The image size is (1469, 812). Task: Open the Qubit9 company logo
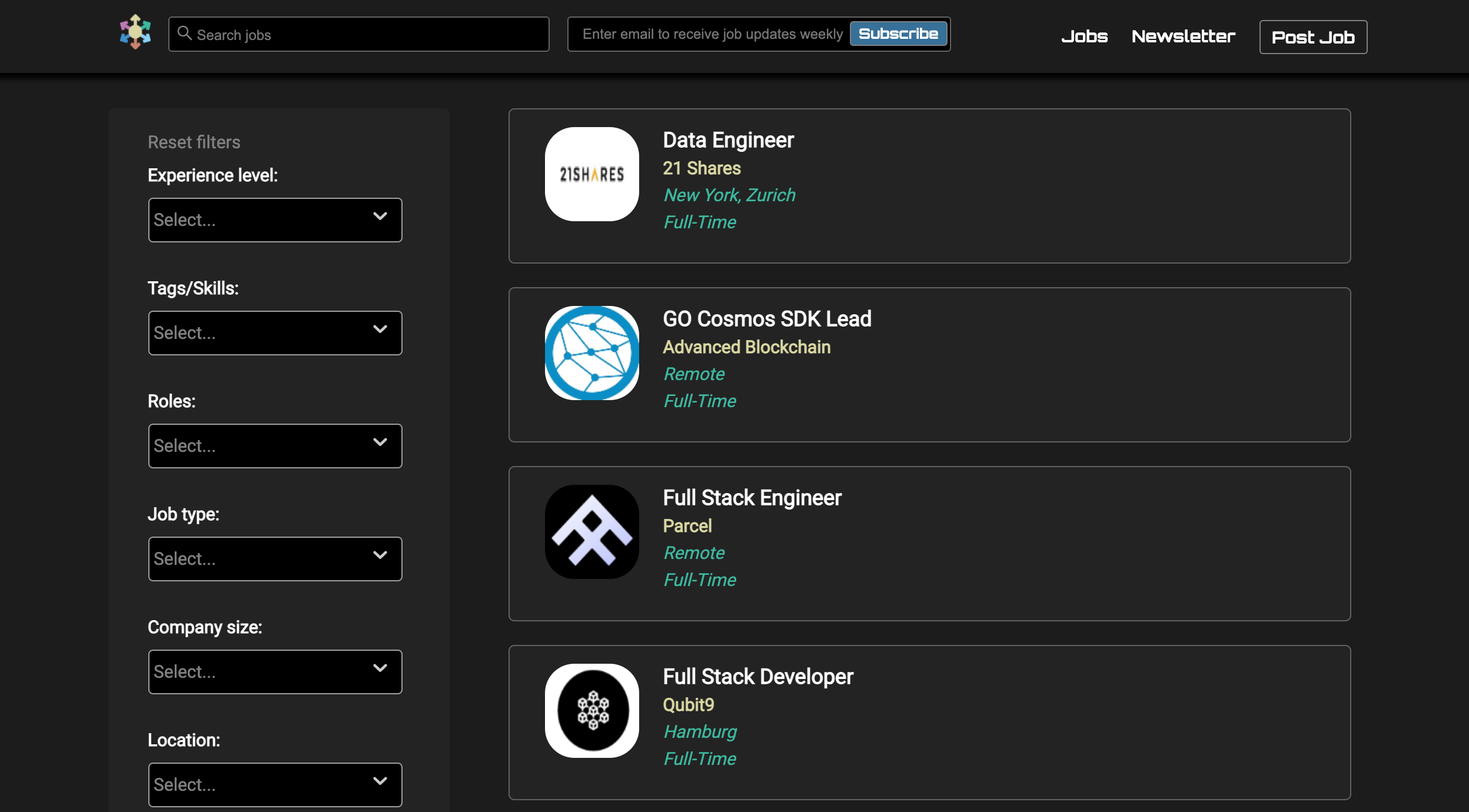[x=591, y=711]
